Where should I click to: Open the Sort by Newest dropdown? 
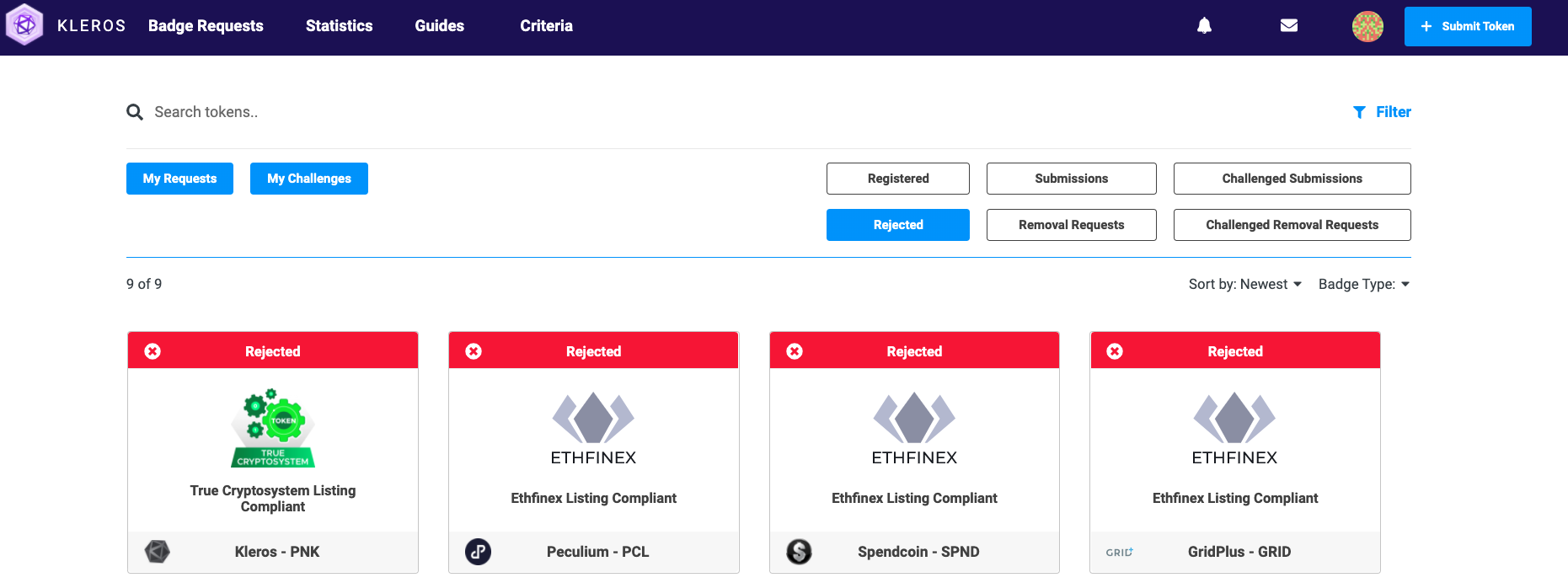1244,284
